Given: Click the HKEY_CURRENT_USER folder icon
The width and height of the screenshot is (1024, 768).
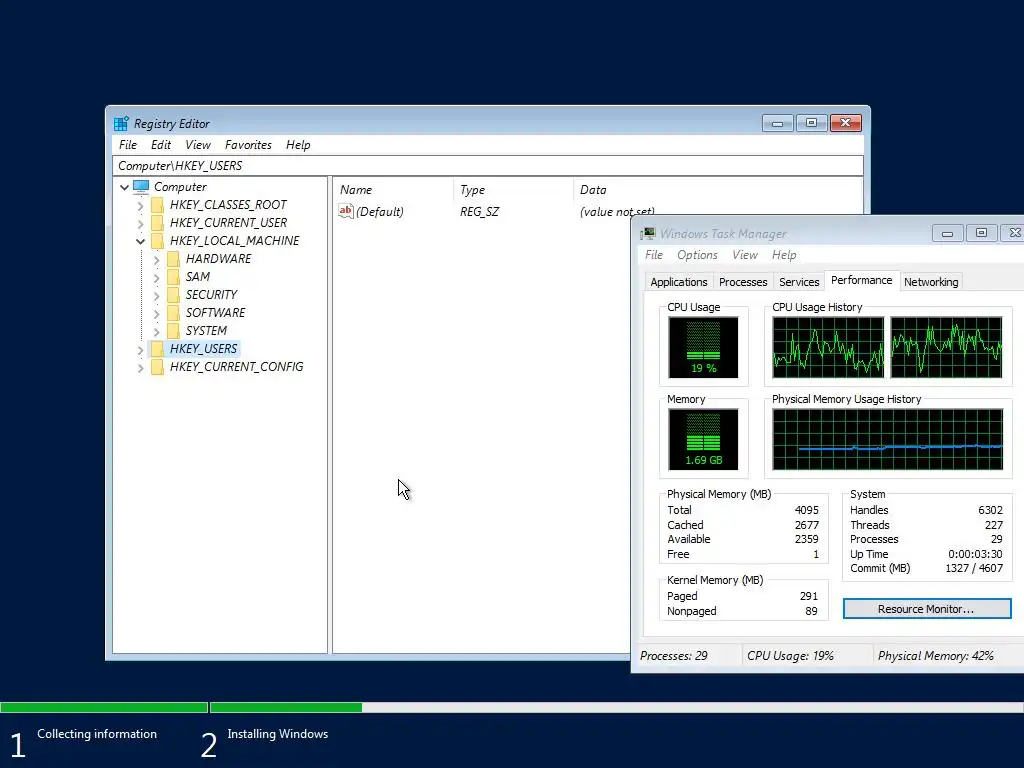Looking at the screenshot, I should (157, 223).
